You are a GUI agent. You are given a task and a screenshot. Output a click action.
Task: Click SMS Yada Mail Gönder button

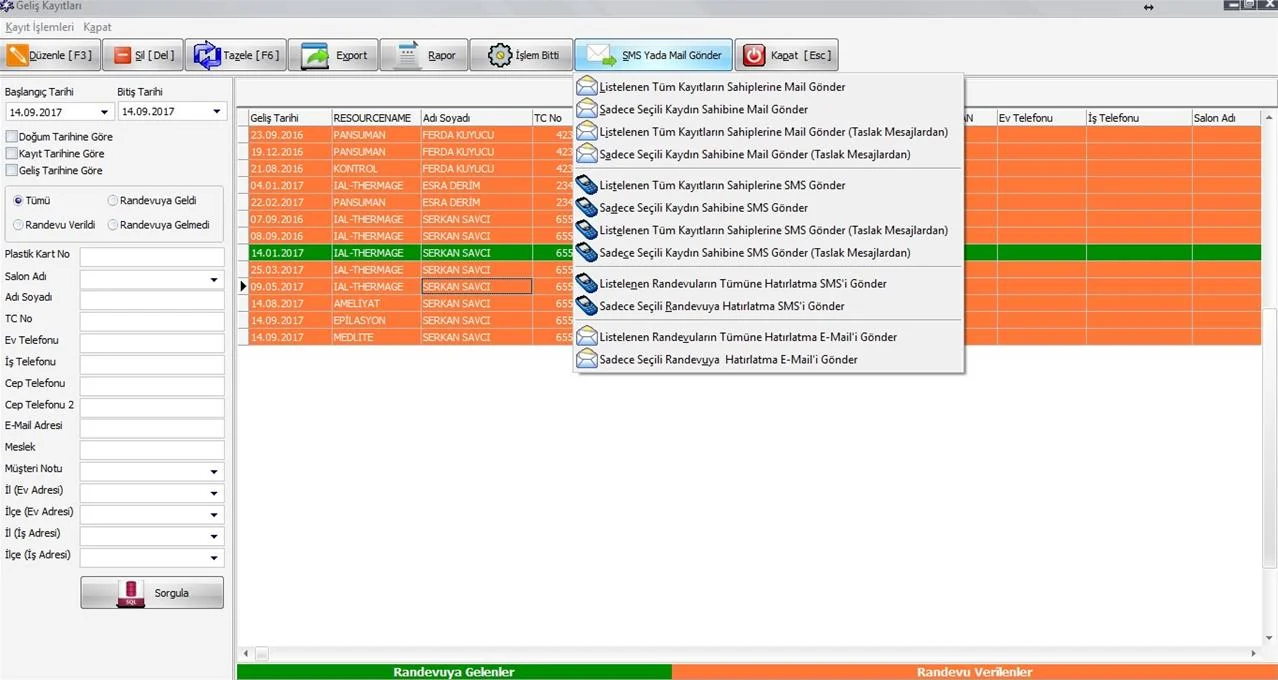click(x=653, y=55)
